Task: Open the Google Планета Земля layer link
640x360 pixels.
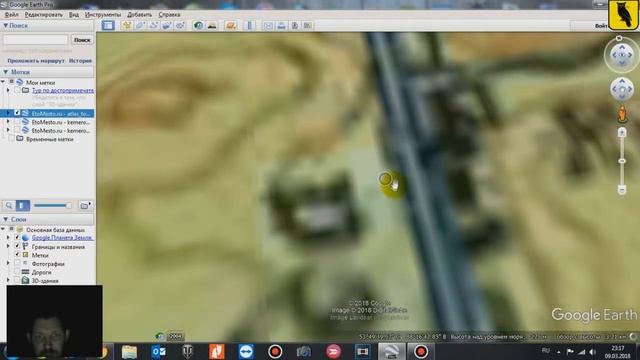Action: coord(63,238)
